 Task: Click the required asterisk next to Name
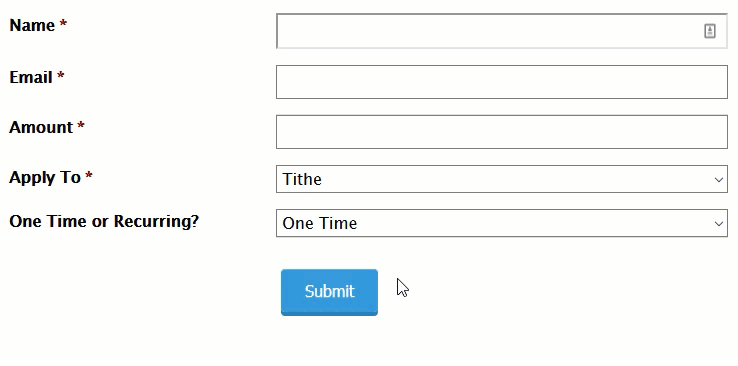[x=63, y=24]
